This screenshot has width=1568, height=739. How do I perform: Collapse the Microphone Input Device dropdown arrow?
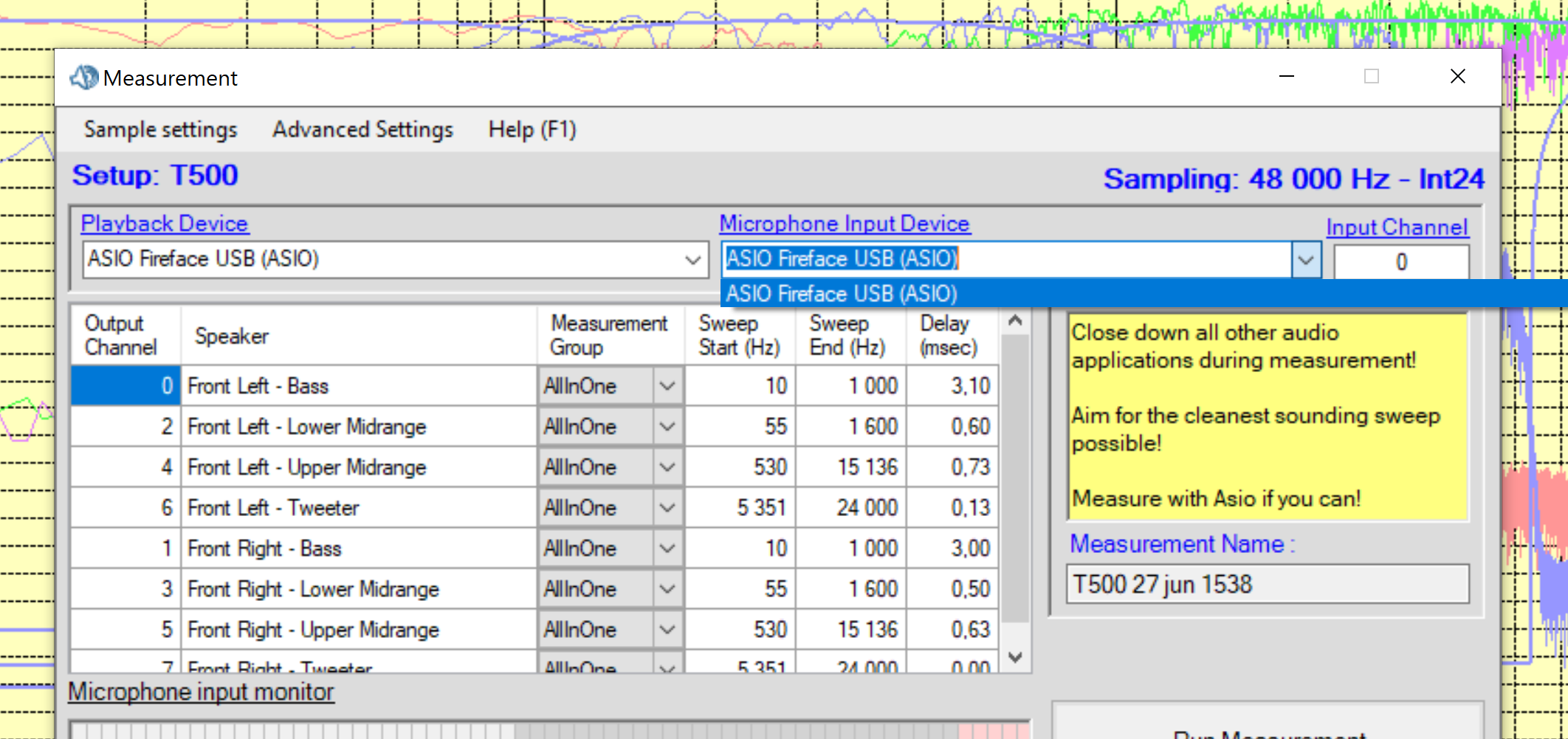[x=1305, y=260]
